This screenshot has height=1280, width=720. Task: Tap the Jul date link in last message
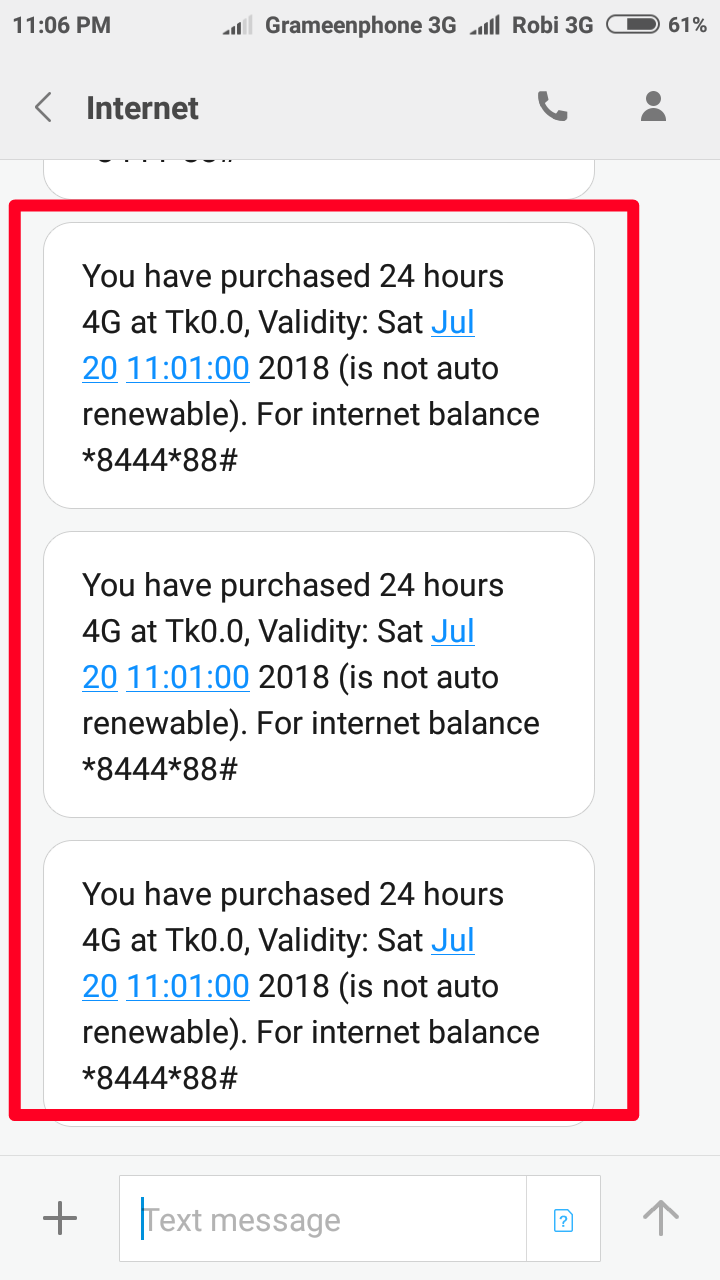(452, 941)
